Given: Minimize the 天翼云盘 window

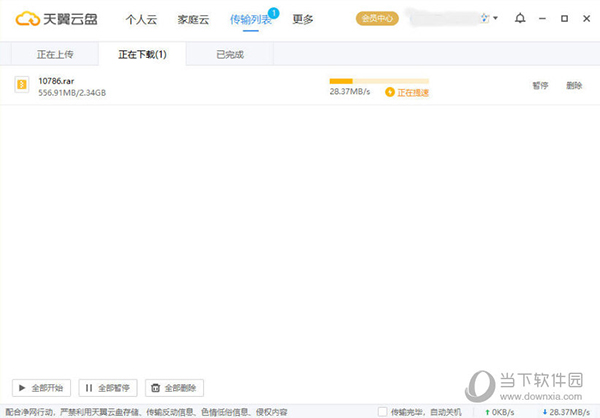Looking at the screenshot, I should click(x=542, y=18).
